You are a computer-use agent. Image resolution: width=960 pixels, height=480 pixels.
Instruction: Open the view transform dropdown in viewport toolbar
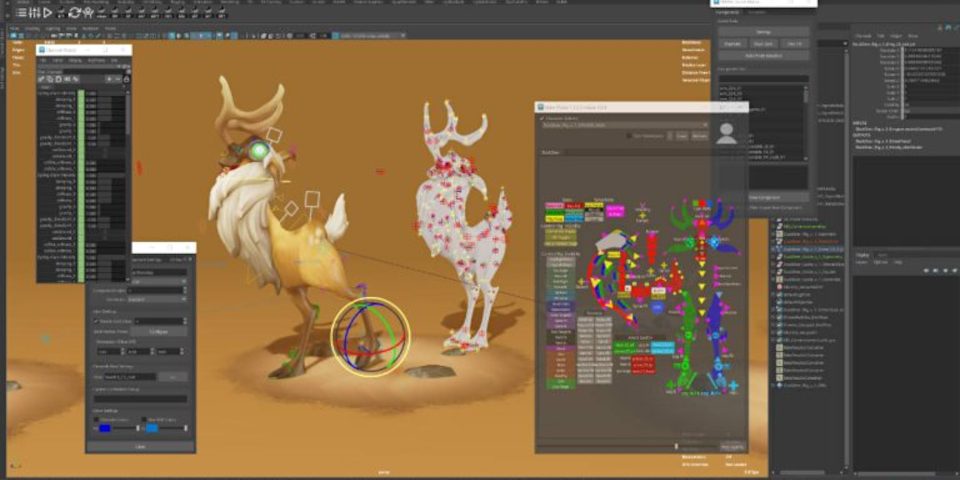(373, 36)
